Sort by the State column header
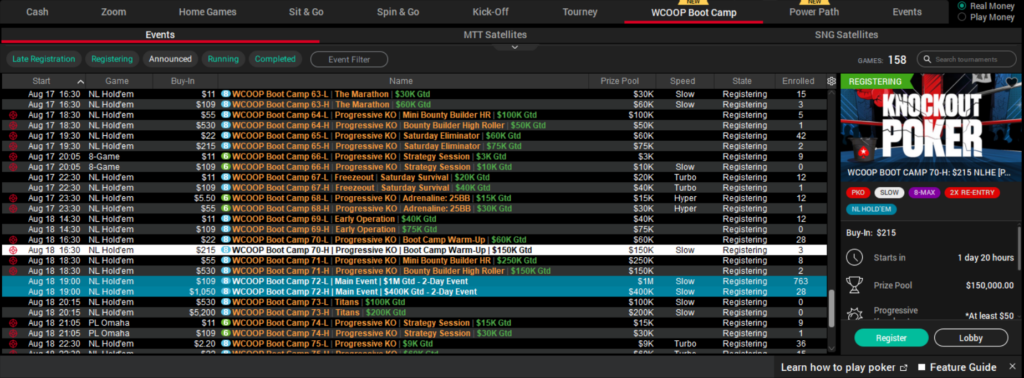Screen dimensions: 1024x378 click(x=742, y=81)
